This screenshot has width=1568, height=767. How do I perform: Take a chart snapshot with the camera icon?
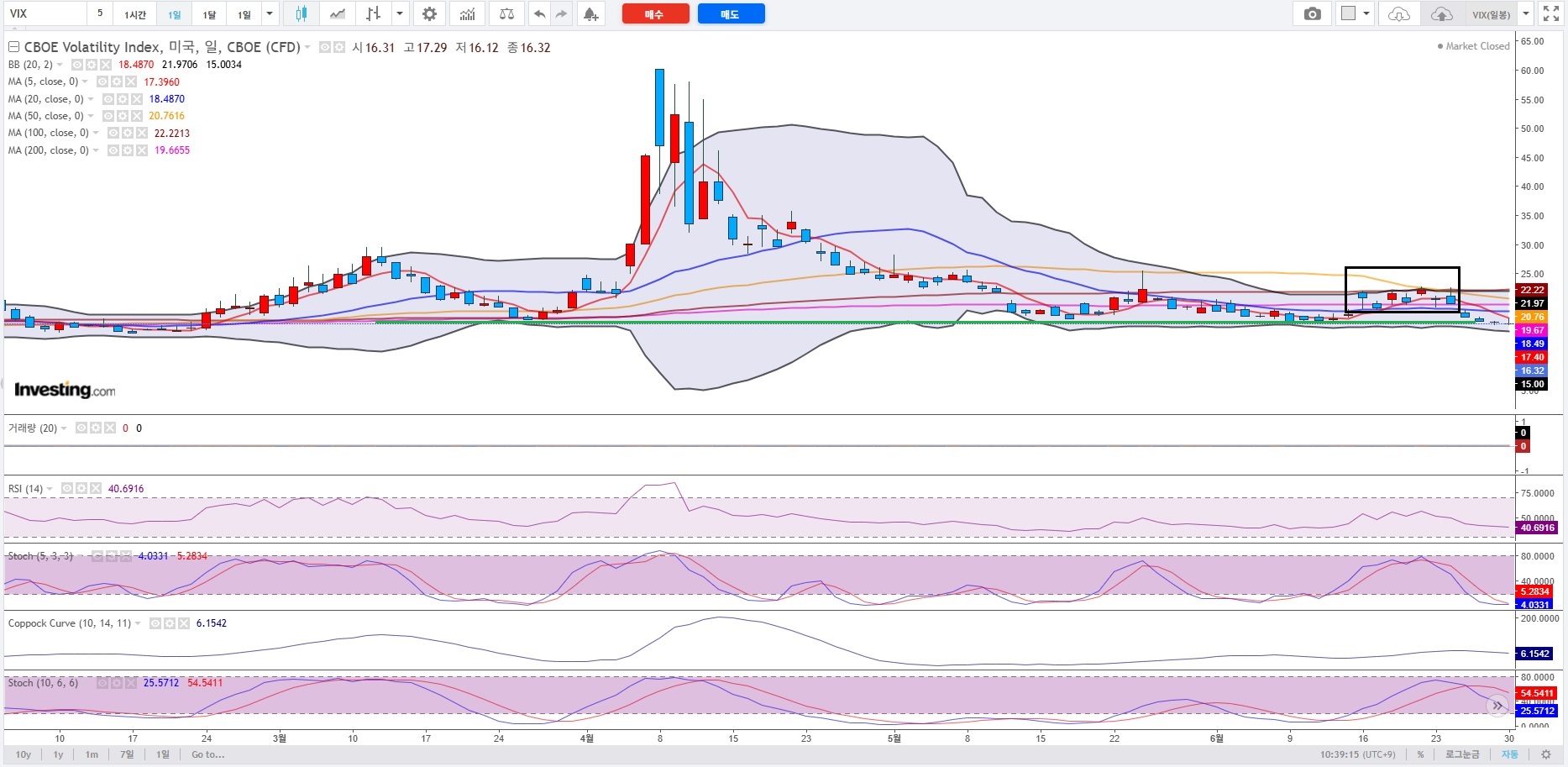point(1312,14)
